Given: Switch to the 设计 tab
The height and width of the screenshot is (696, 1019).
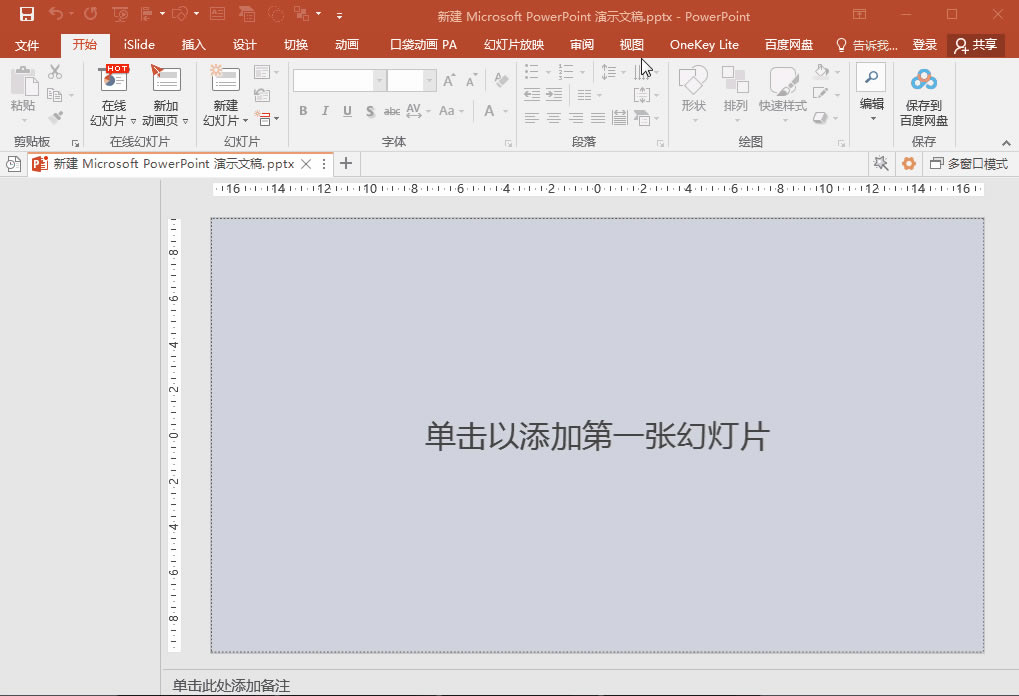Looking at the screenshot, I should [x=244, y=45].
